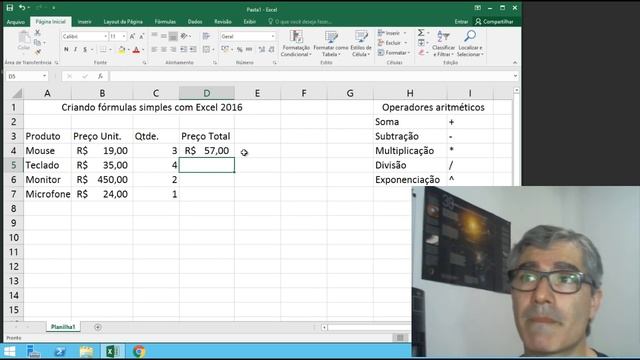Toggle italic I formatting
The height and width of the screenshot is (360, 640).
[76, 49]
